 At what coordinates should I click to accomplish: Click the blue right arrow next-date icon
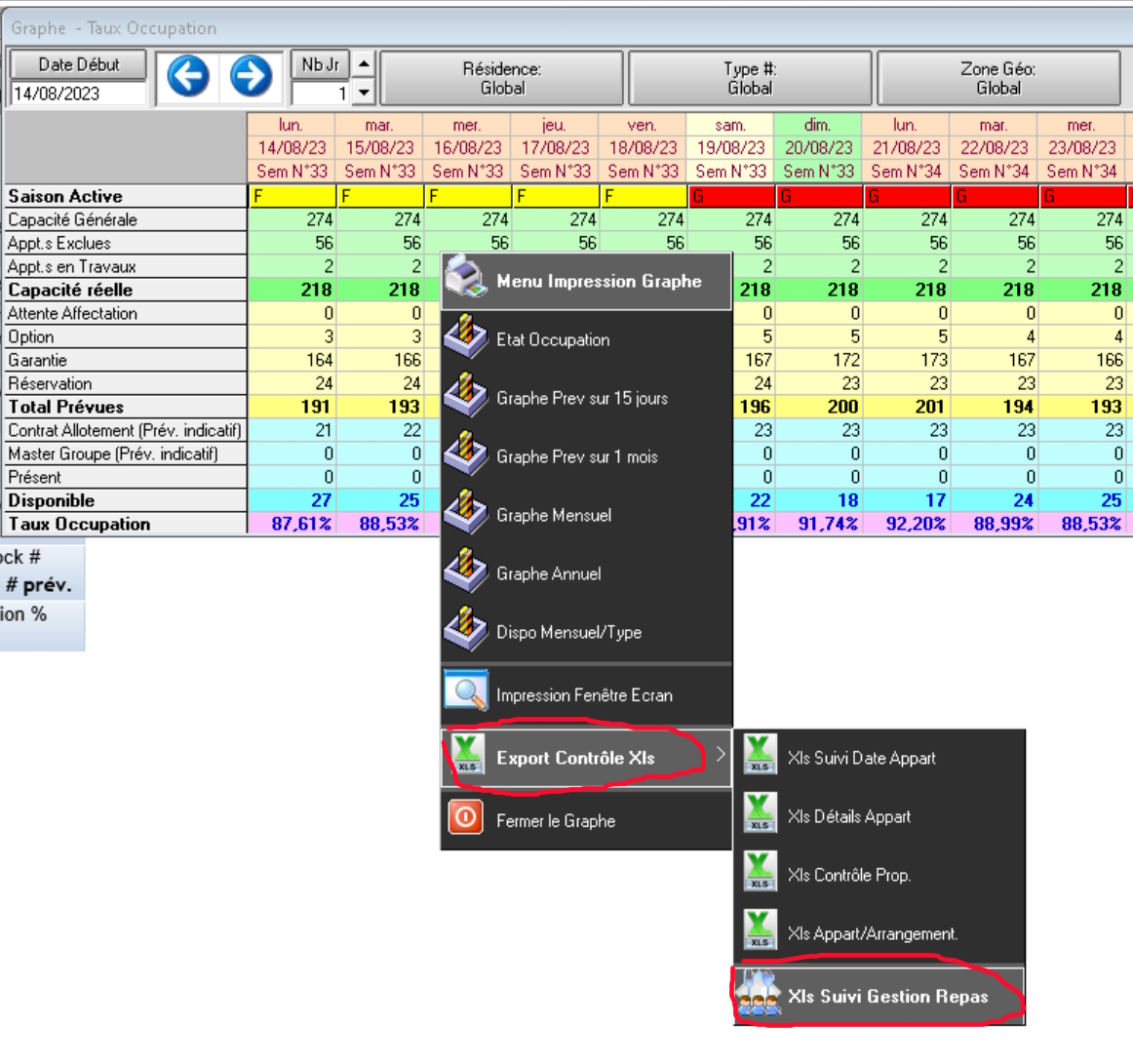click(251, 76)
